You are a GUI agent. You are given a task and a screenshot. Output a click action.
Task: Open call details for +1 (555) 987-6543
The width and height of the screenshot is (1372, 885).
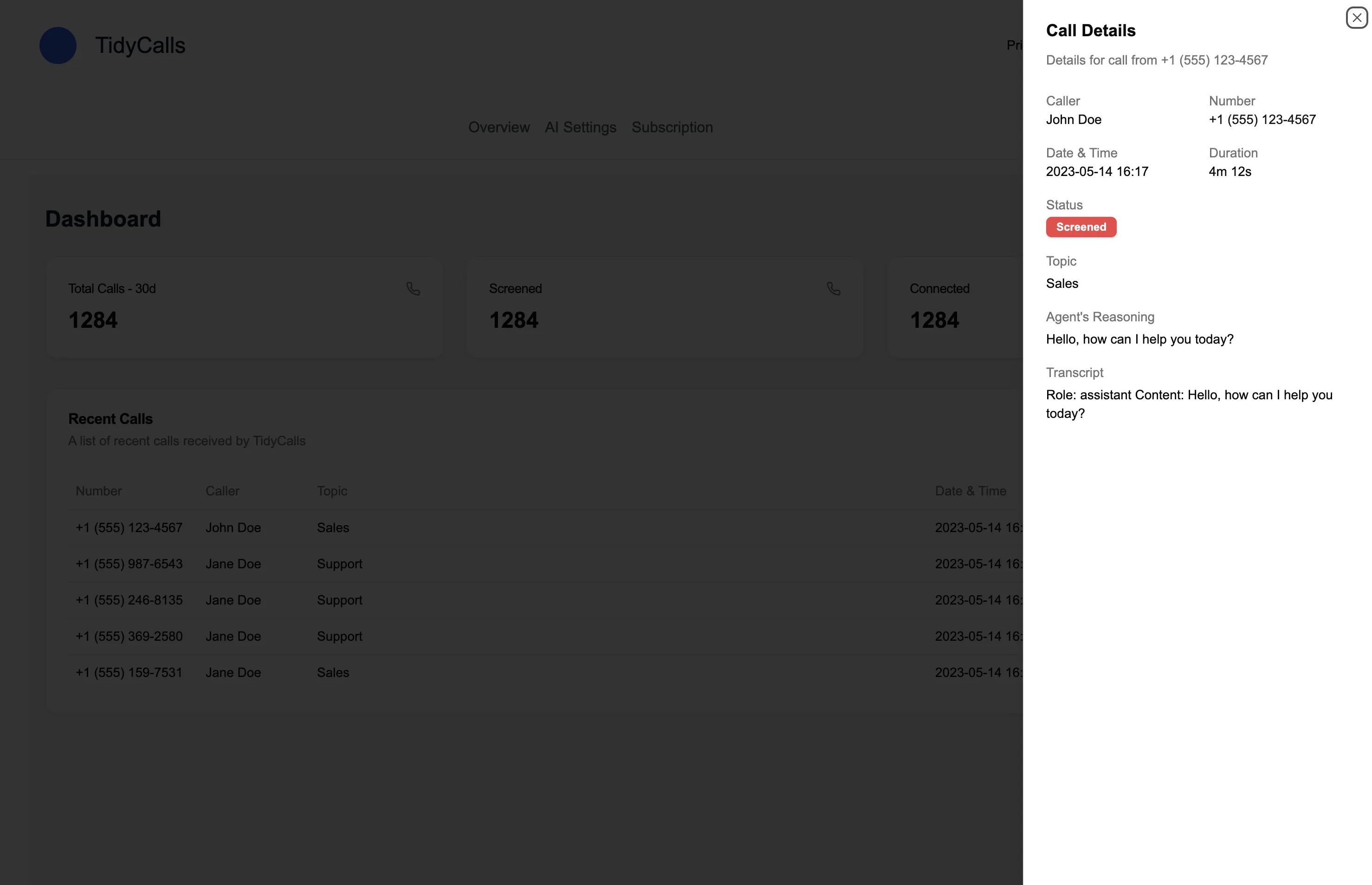344,564
